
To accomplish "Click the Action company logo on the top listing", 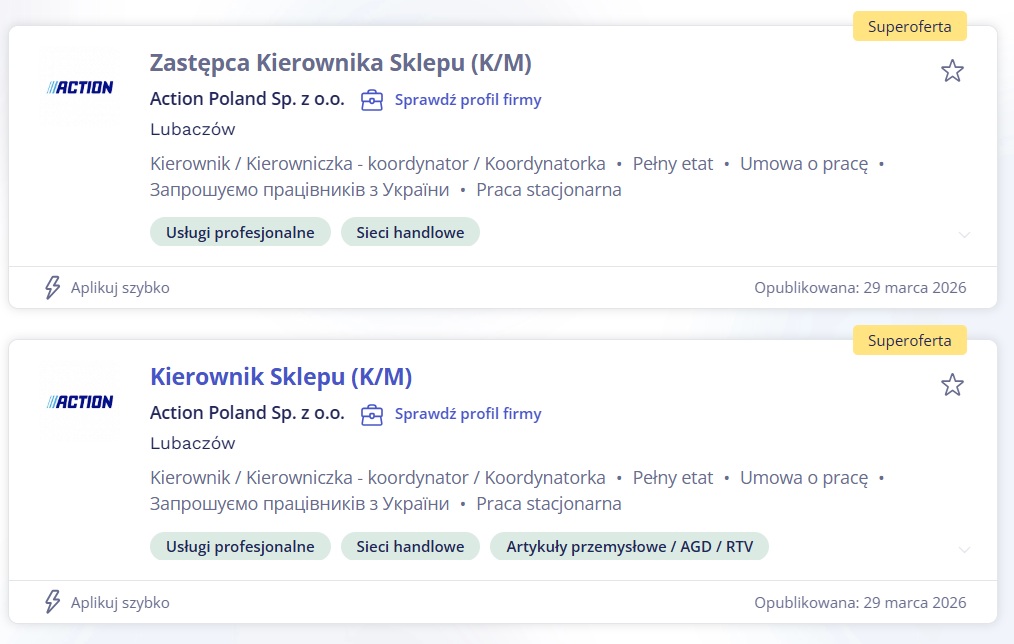I will pos(80,88).
